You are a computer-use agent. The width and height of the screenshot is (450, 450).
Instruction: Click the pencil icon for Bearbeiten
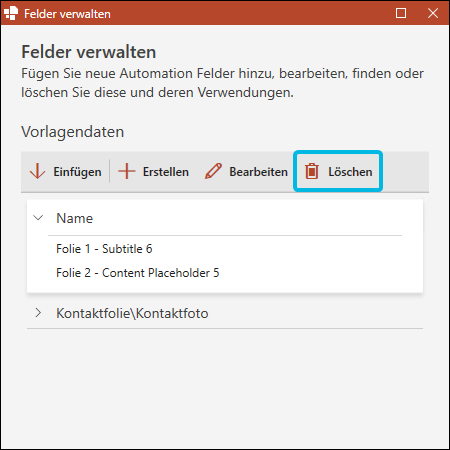[213, 171]
